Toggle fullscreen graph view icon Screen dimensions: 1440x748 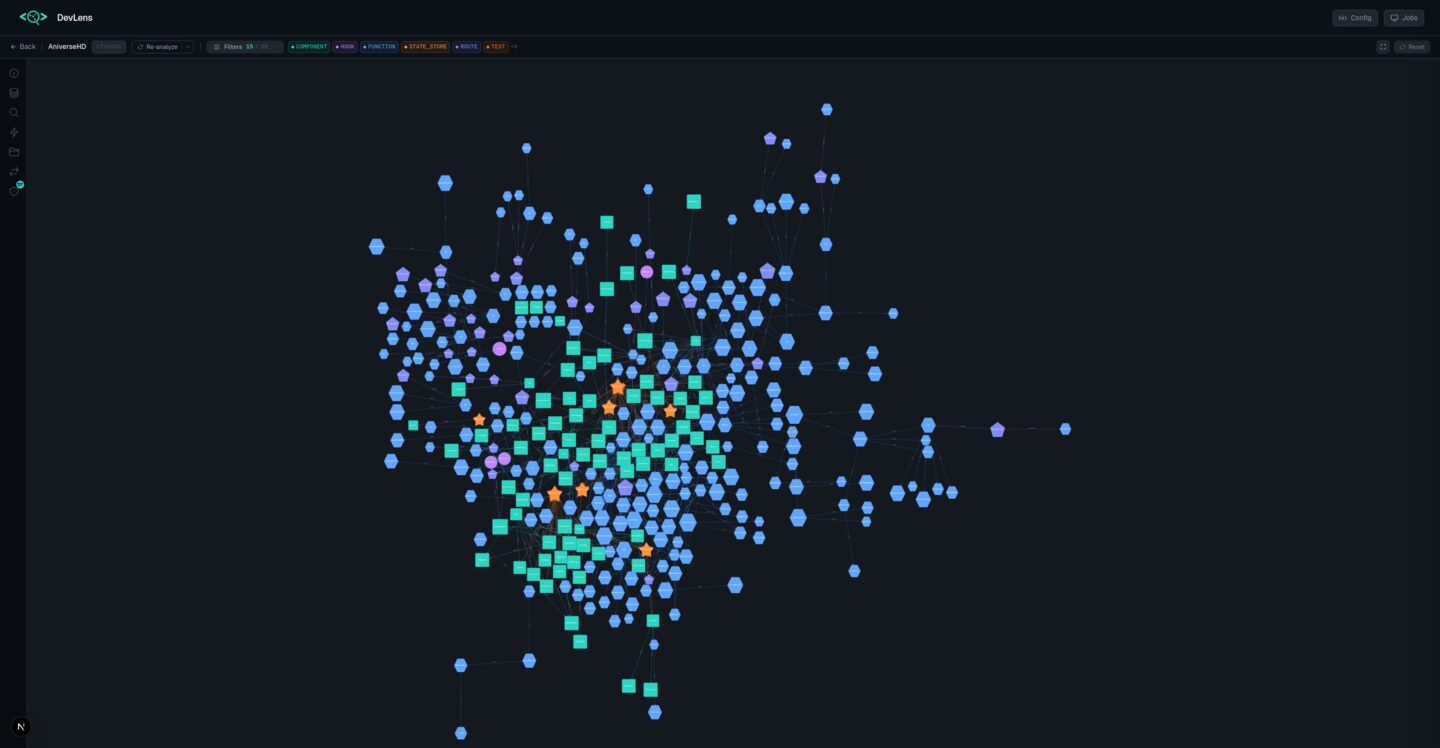pyautogui.click(x=1383, y=47)
